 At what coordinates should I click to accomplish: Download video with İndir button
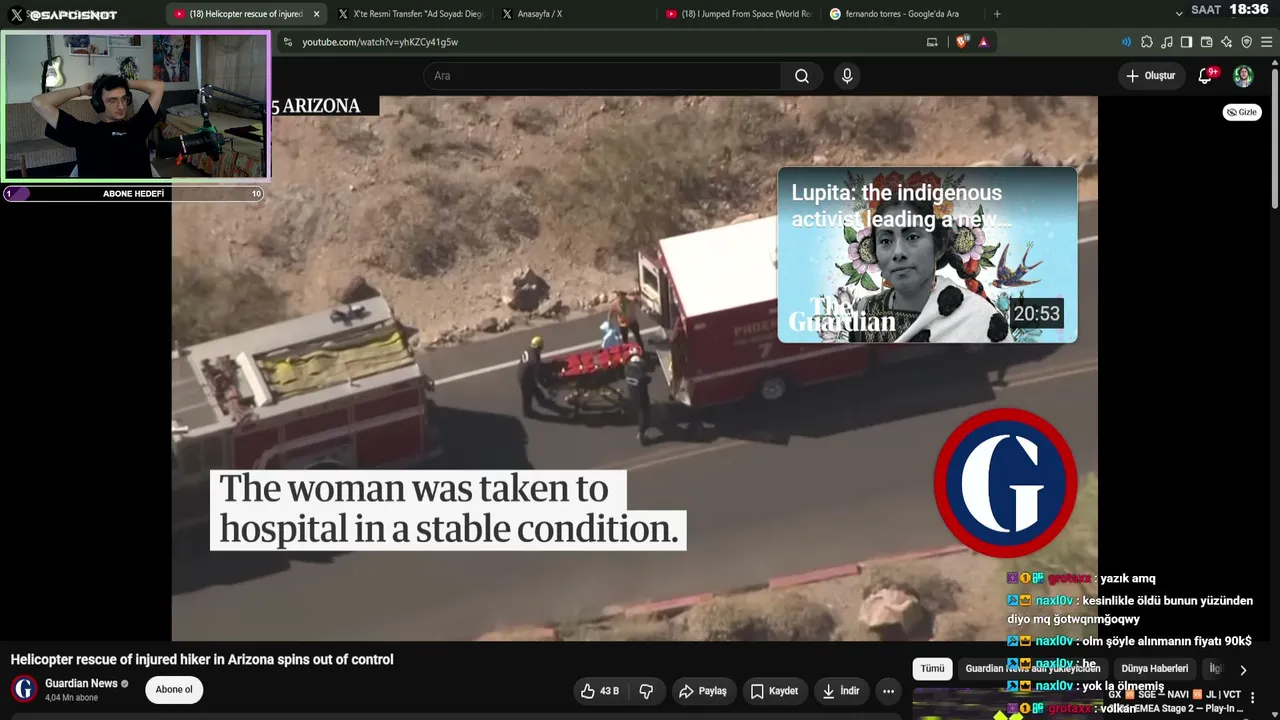click(x=840, y=691)
